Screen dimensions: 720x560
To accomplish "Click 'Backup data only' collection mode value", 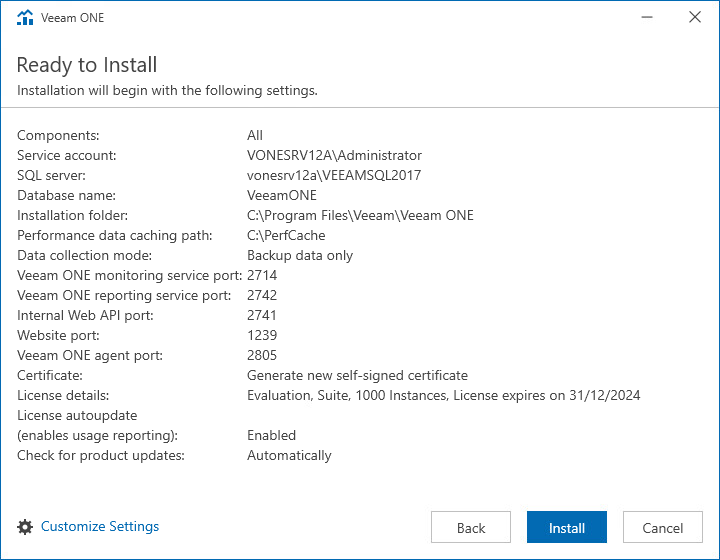I will (300, 256).
